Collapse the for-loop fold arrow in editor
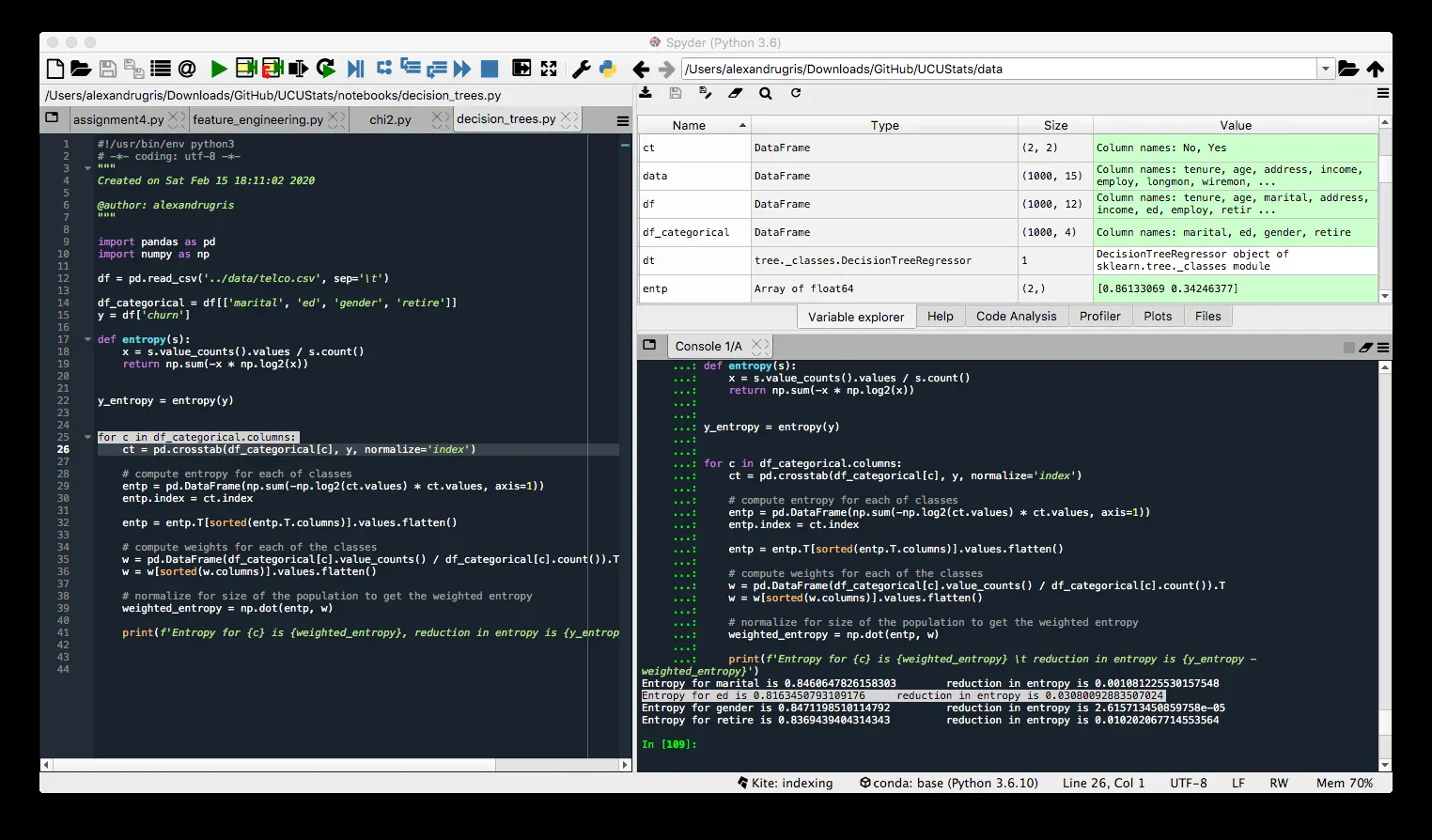This screenshot has height=840, width=1432. pos(87,437)
